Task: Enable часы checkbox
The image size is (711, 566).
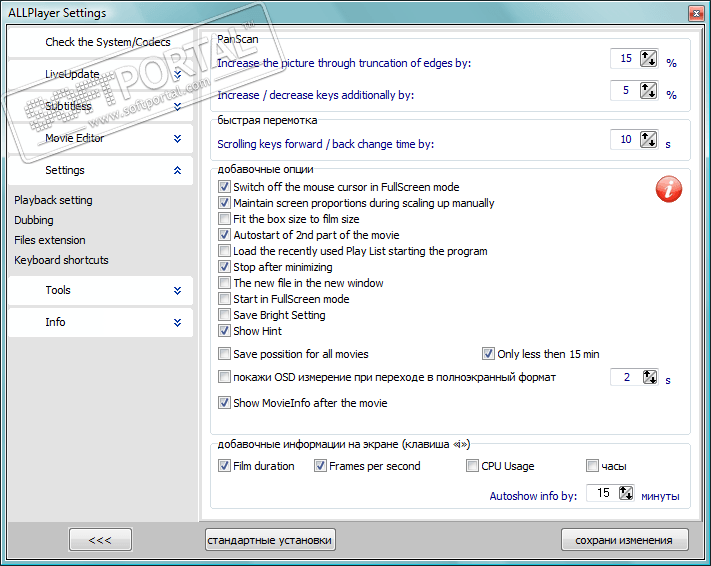Action: (592, 465)
